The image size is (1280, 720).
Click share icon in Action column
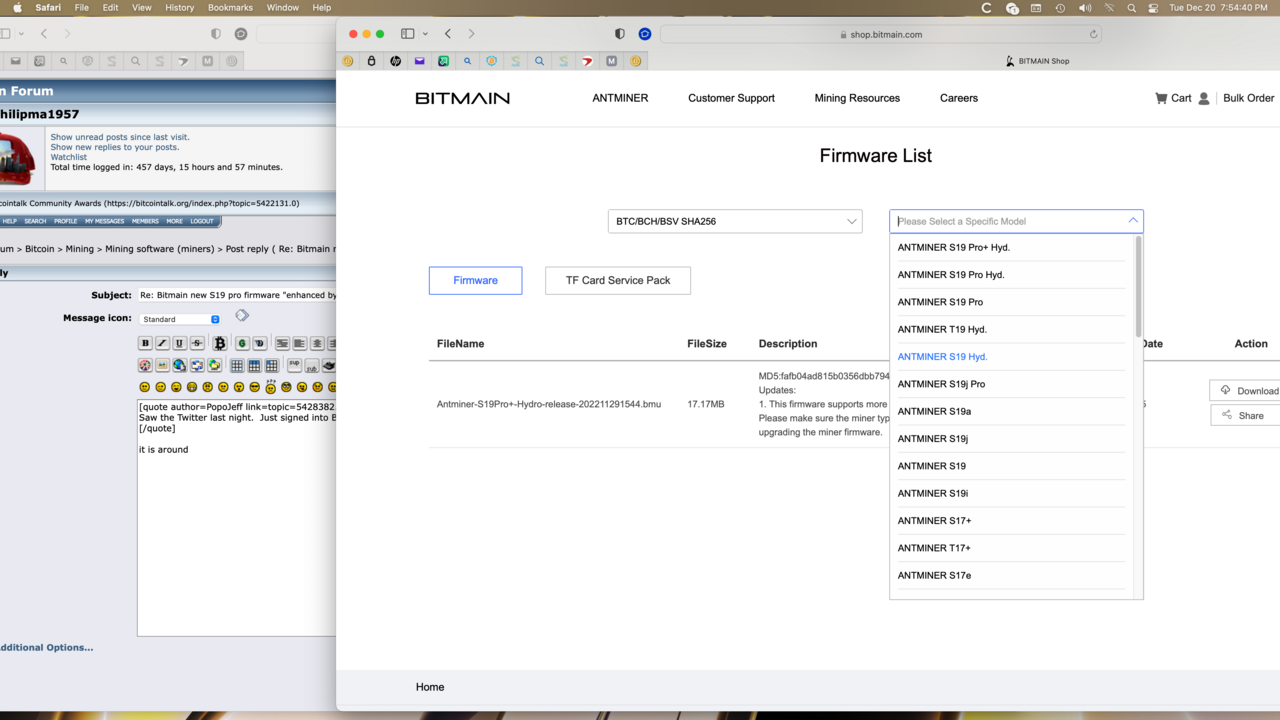coord(1227,415)
